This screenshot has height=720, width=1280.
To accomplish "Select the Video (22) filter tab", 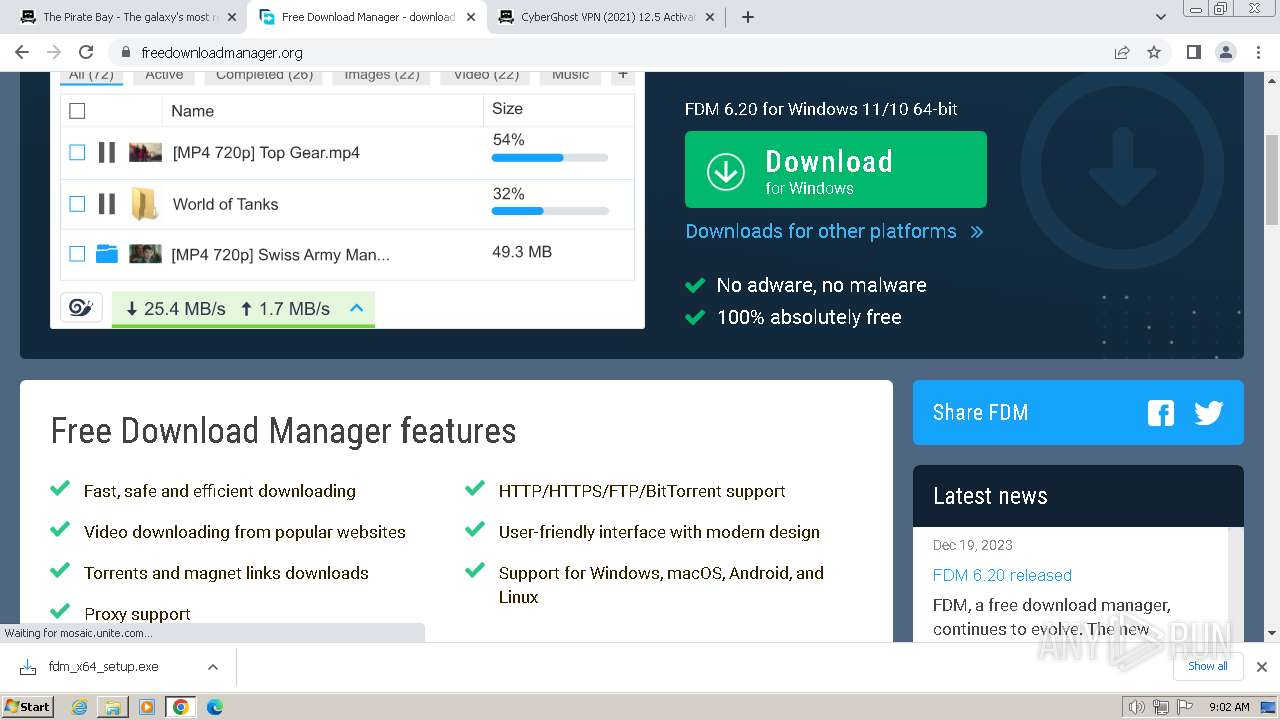I will pos(486,75).
